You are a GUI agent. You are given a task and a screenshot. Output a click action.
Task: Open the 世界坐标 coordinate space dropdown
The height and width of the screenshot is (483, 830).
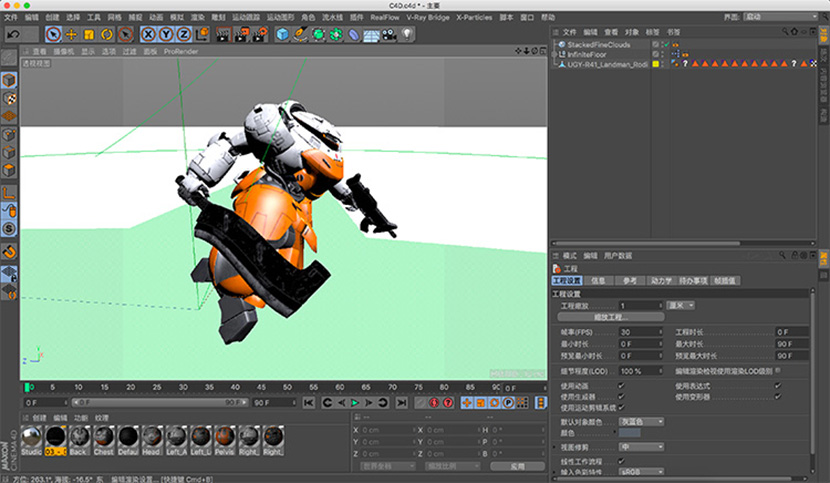point(389,466)
